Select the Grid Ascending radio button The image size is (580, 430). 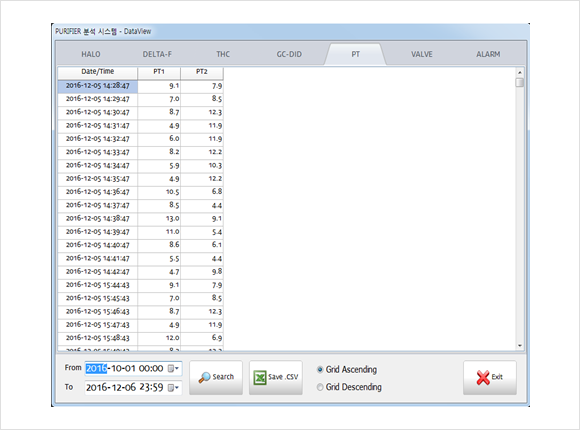[x=320, y=369]
